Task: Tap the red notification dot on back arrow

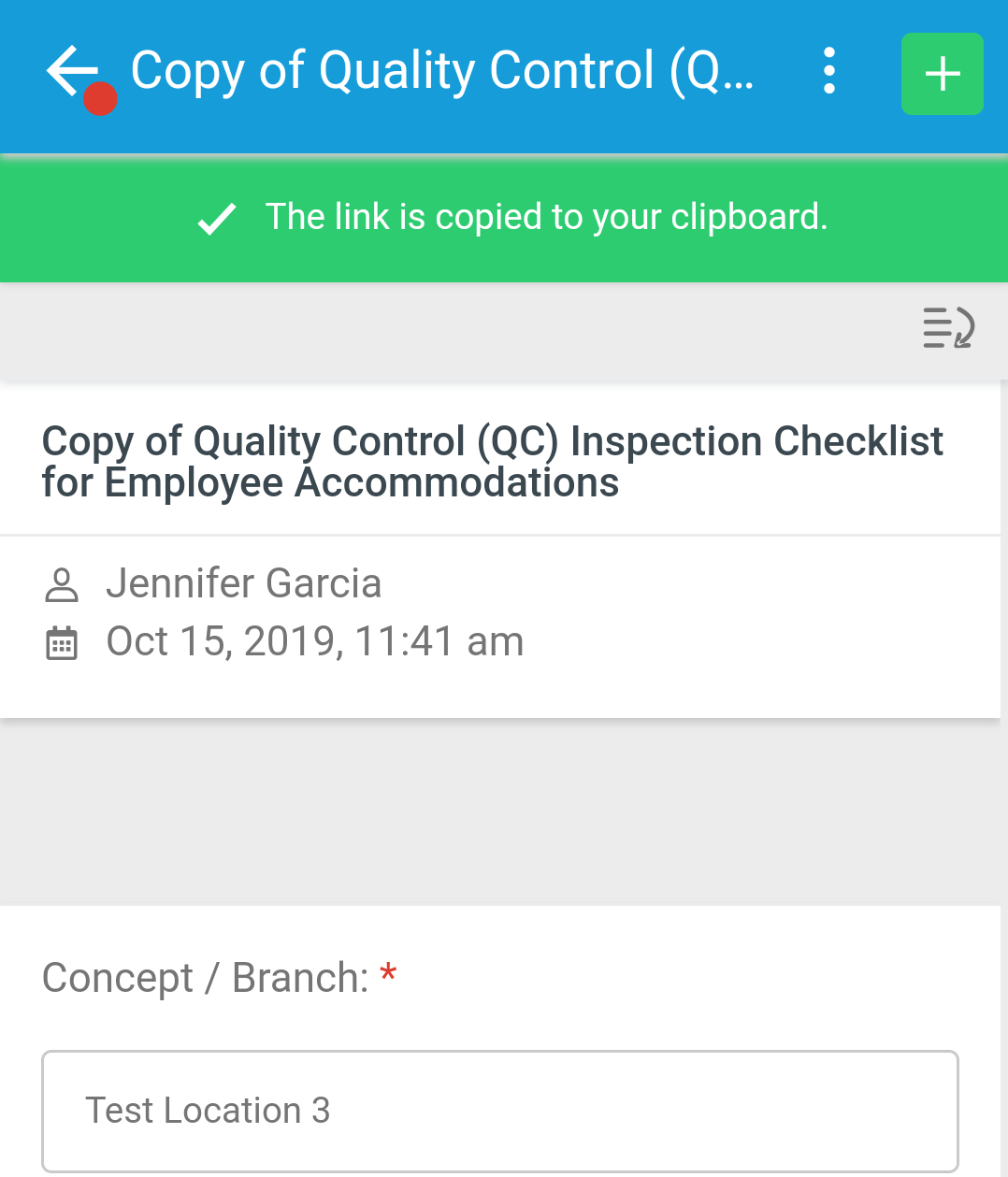Action: (x=100, y=98)
